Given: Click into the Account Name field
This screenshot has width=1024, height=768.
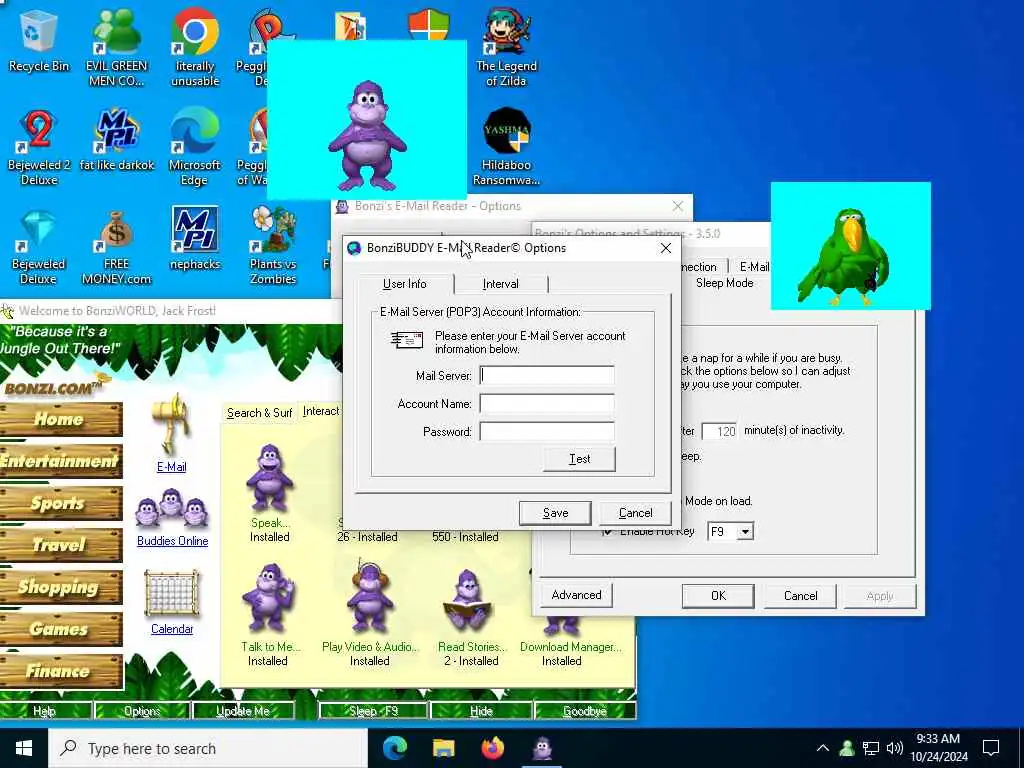Looking at the screenshot, I should pos(547,404).
